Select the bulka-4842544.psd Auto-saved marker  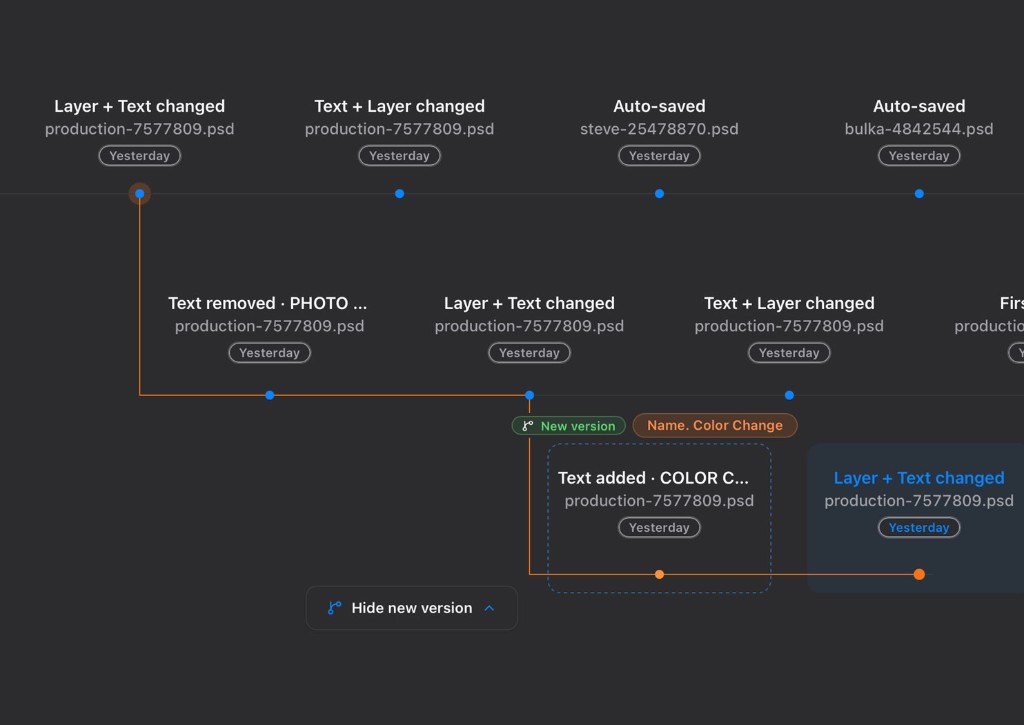pos(919,193)
